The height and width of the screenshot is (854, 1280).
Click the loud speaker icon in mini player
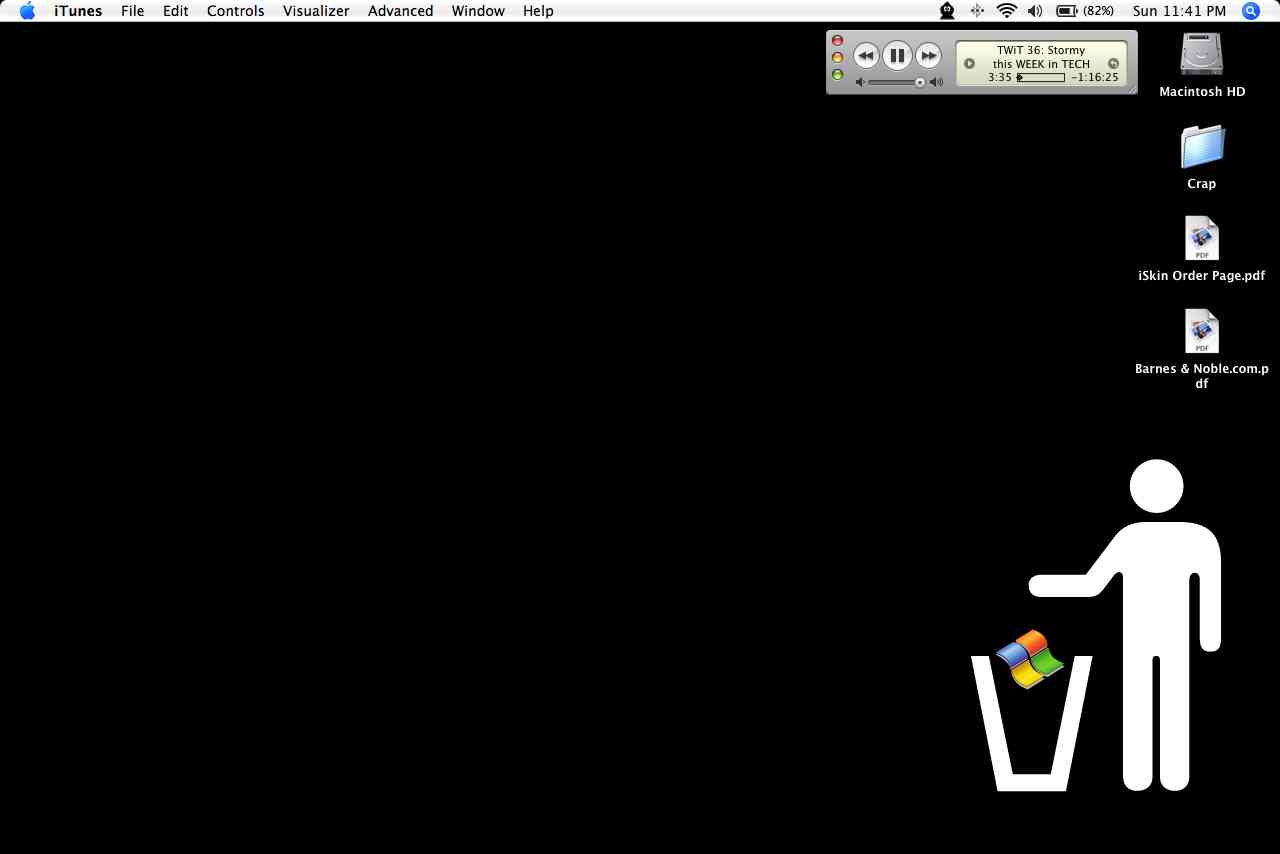pos(936,82)
